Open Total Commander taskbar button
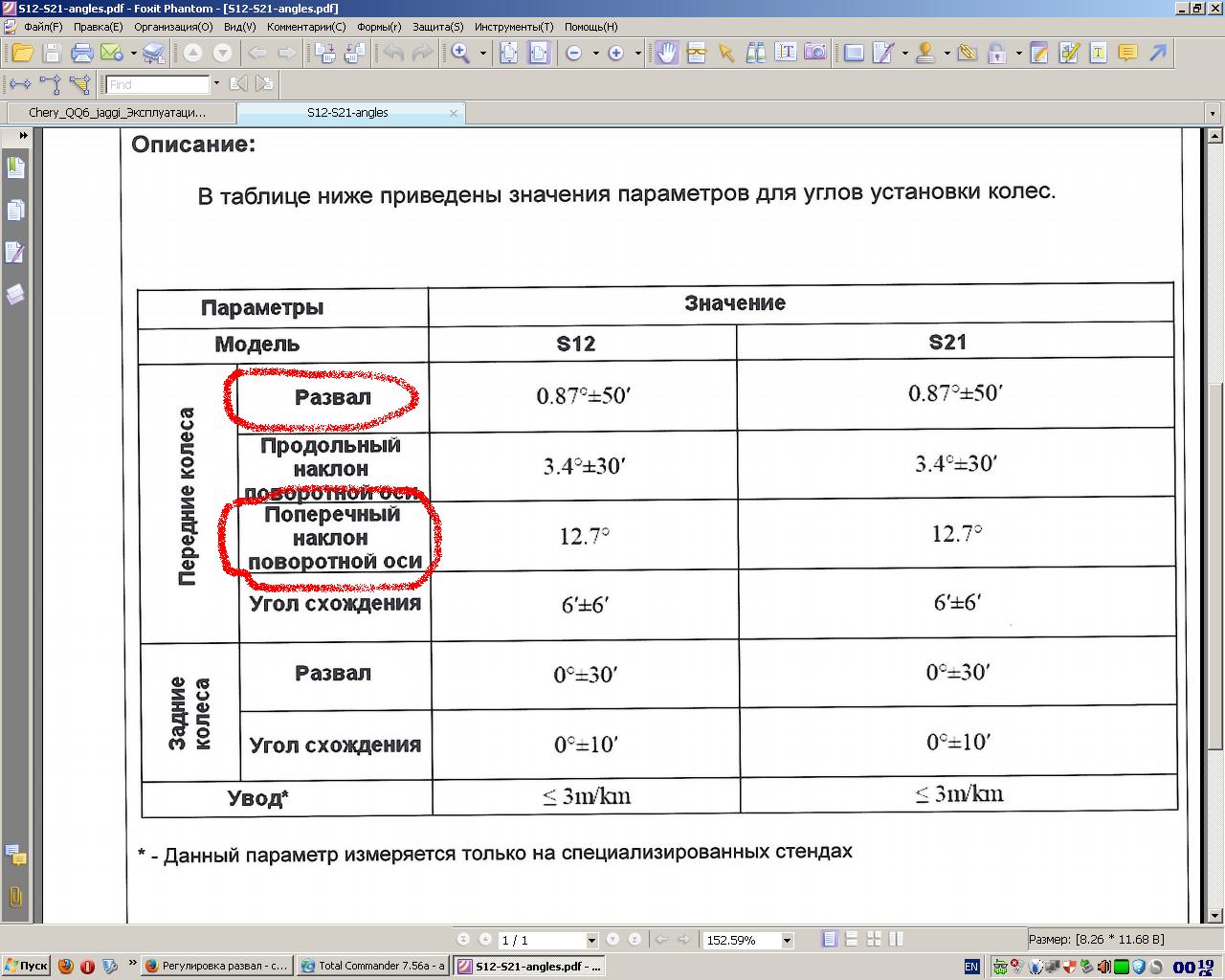 coord(373,966)
